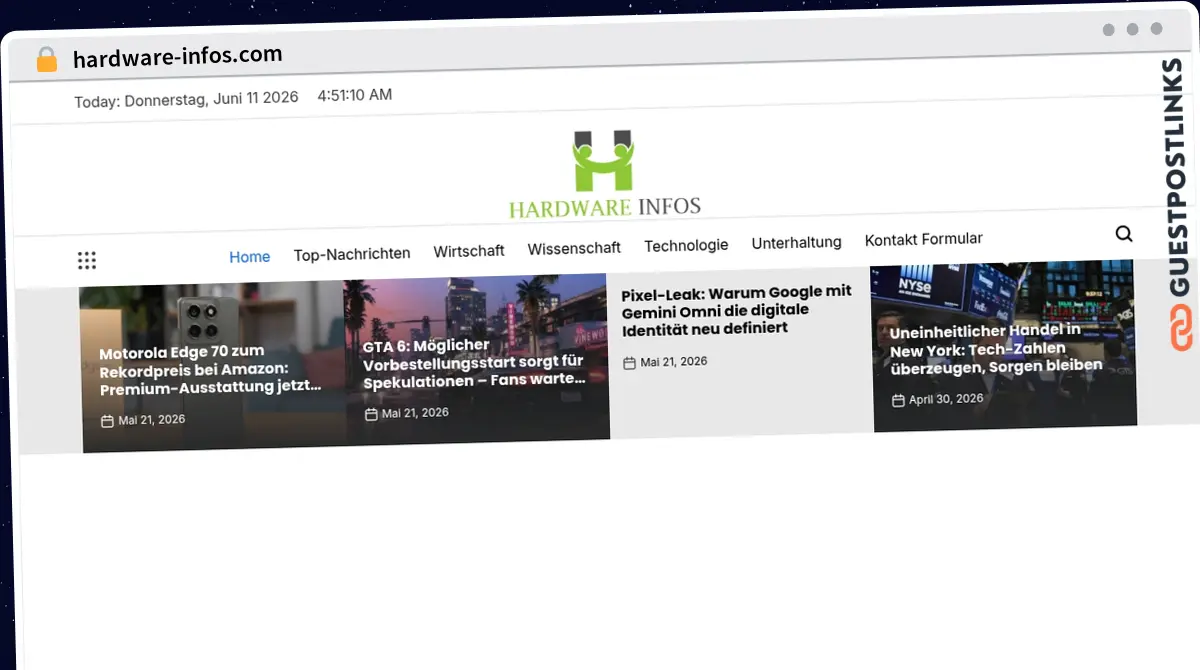Click the padlock icon in address bar
Screen dimensions: 1200x670
[x=47, y=59]
